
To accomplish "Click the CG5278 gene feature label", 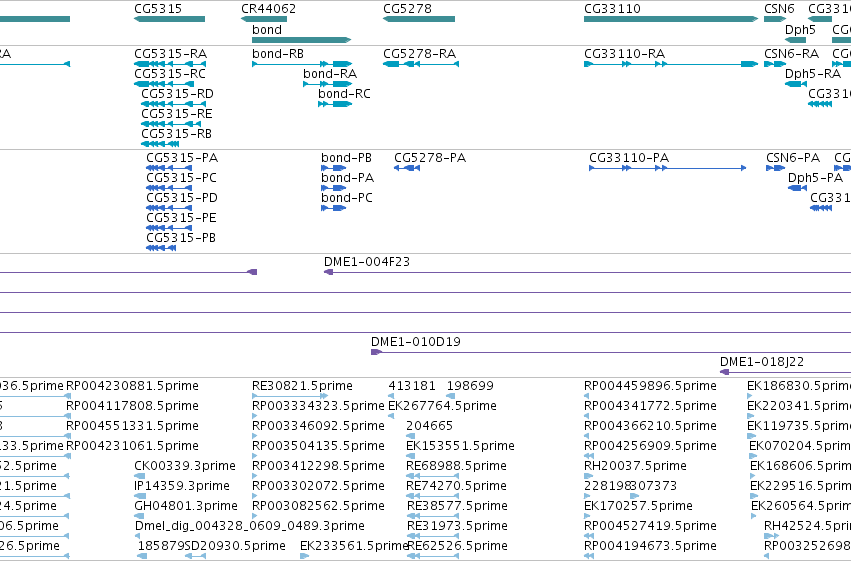I will tap(408, 9).
